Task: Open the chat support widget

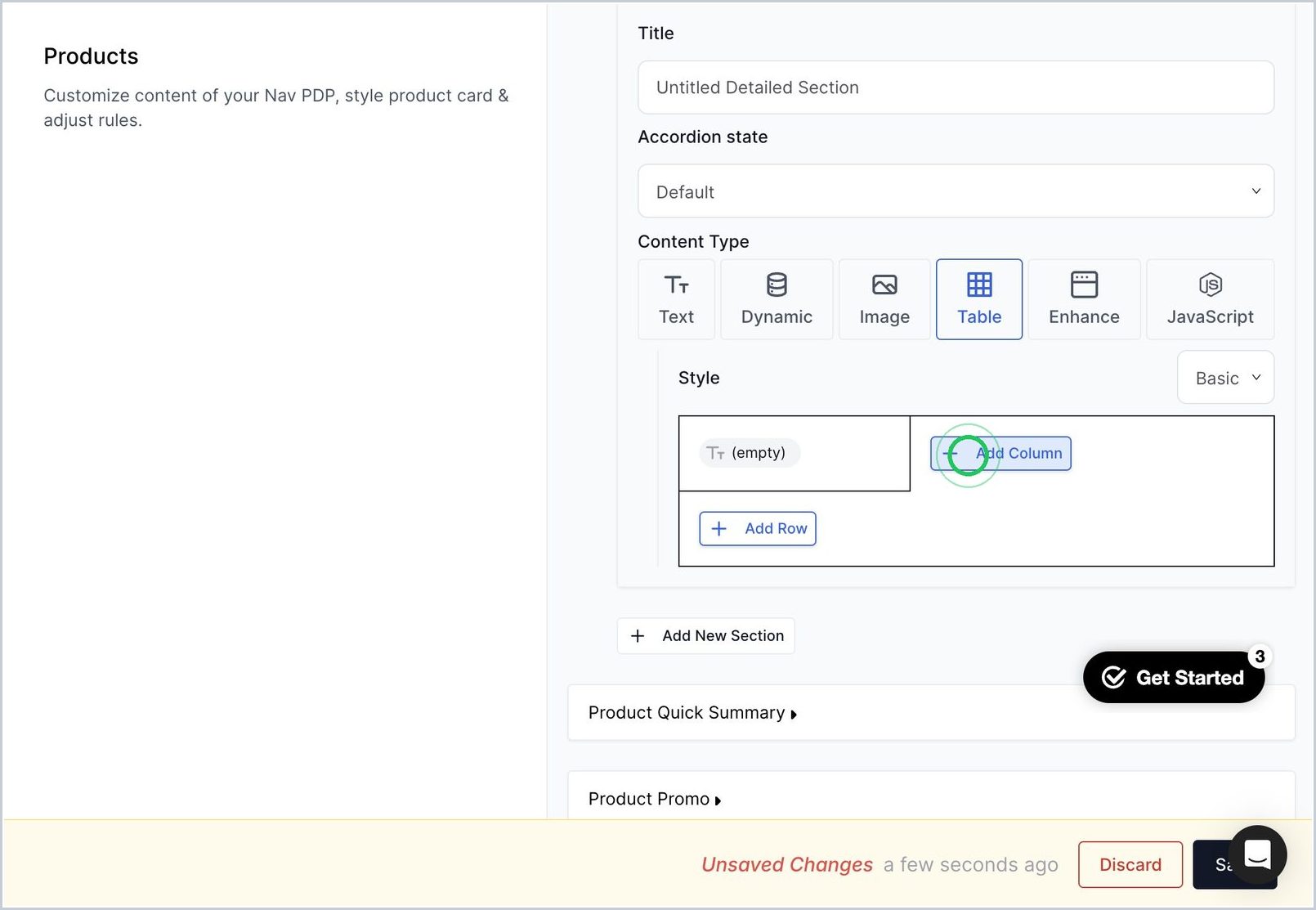Action: [x=1257, y=855]
